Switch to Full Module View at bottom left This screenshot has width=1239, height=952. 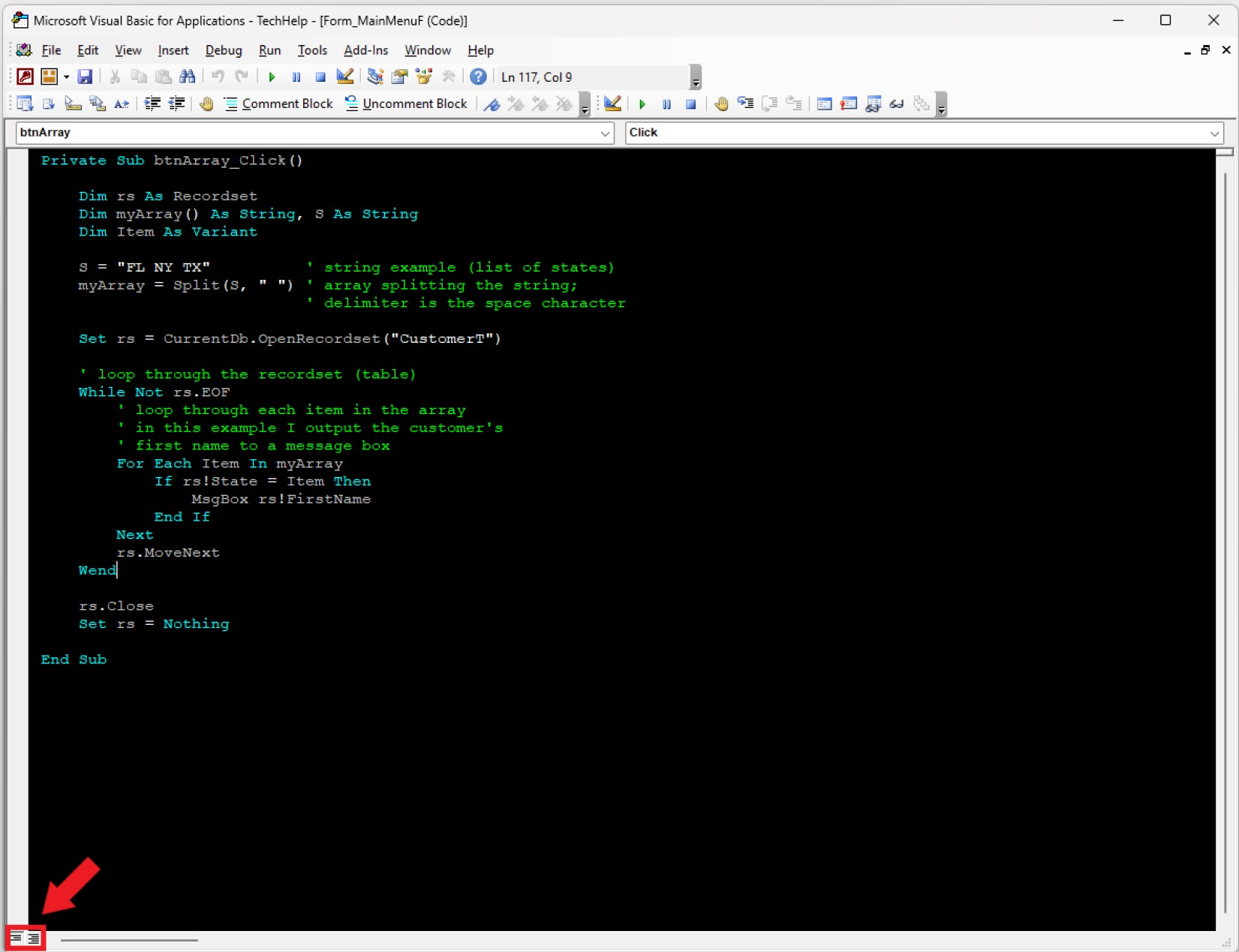click(x=34, y=938)
